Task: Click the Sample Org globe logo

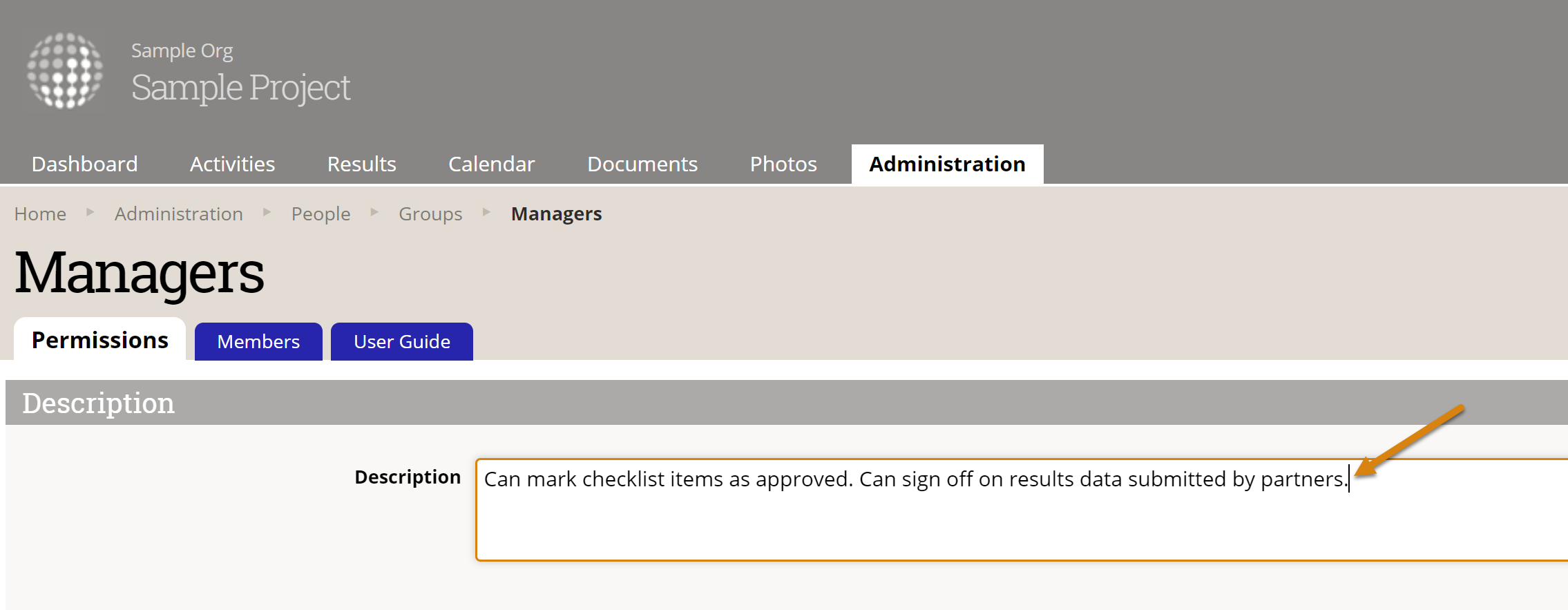Action: point(65,70)
